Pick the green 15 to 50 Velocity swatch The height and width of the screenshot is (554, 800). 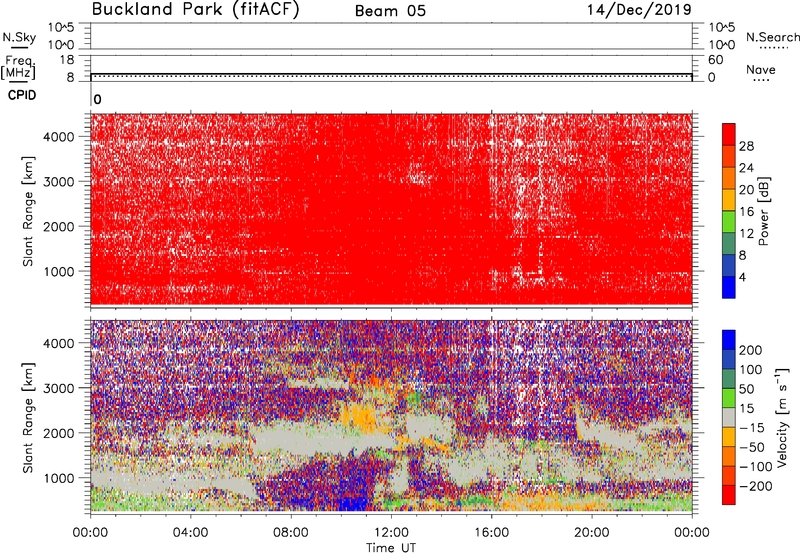[x=729, y=398]
